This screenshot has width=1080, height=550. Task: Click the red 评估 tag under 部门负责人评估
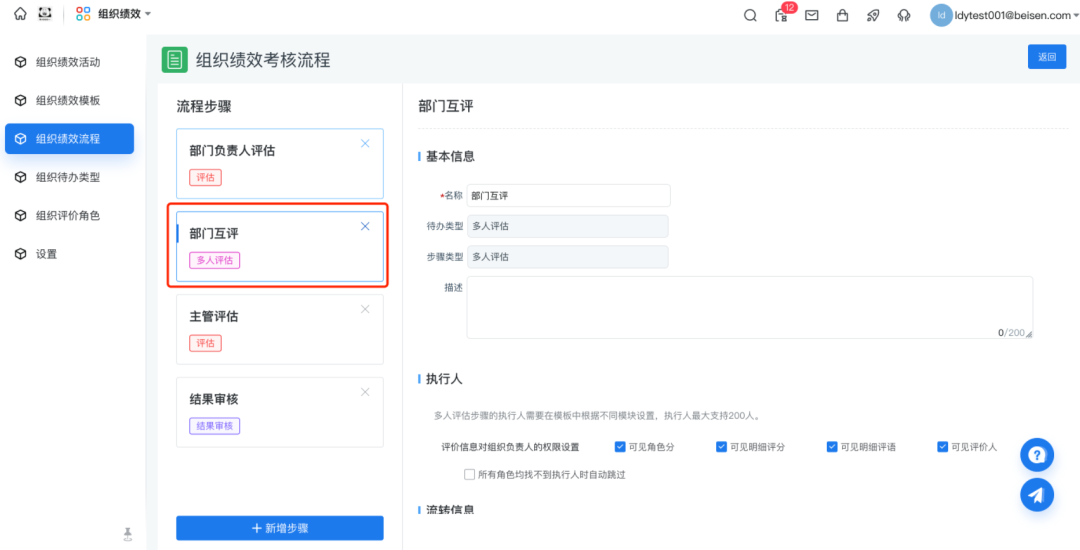coord(205,178)
